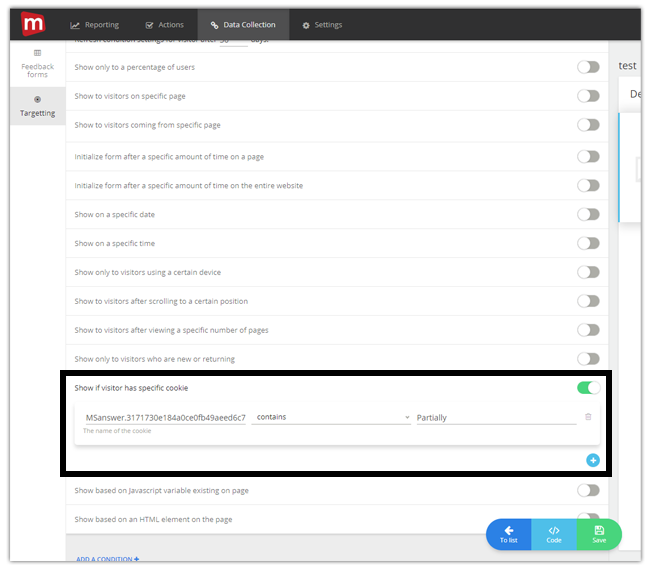This screenshot has width=650, height=574.
Task: Toggle Show to visitors coming from specific page
Action: point(588,125)
